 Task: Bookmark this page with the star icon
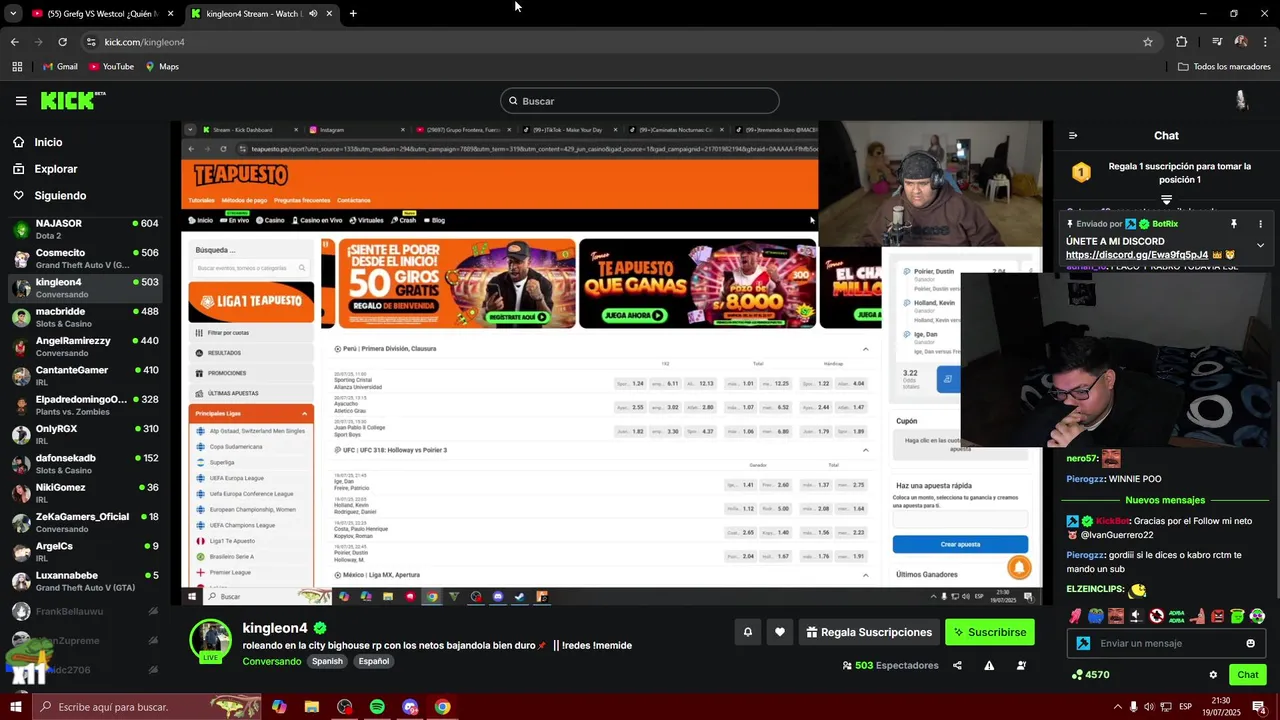[1148, 42]
